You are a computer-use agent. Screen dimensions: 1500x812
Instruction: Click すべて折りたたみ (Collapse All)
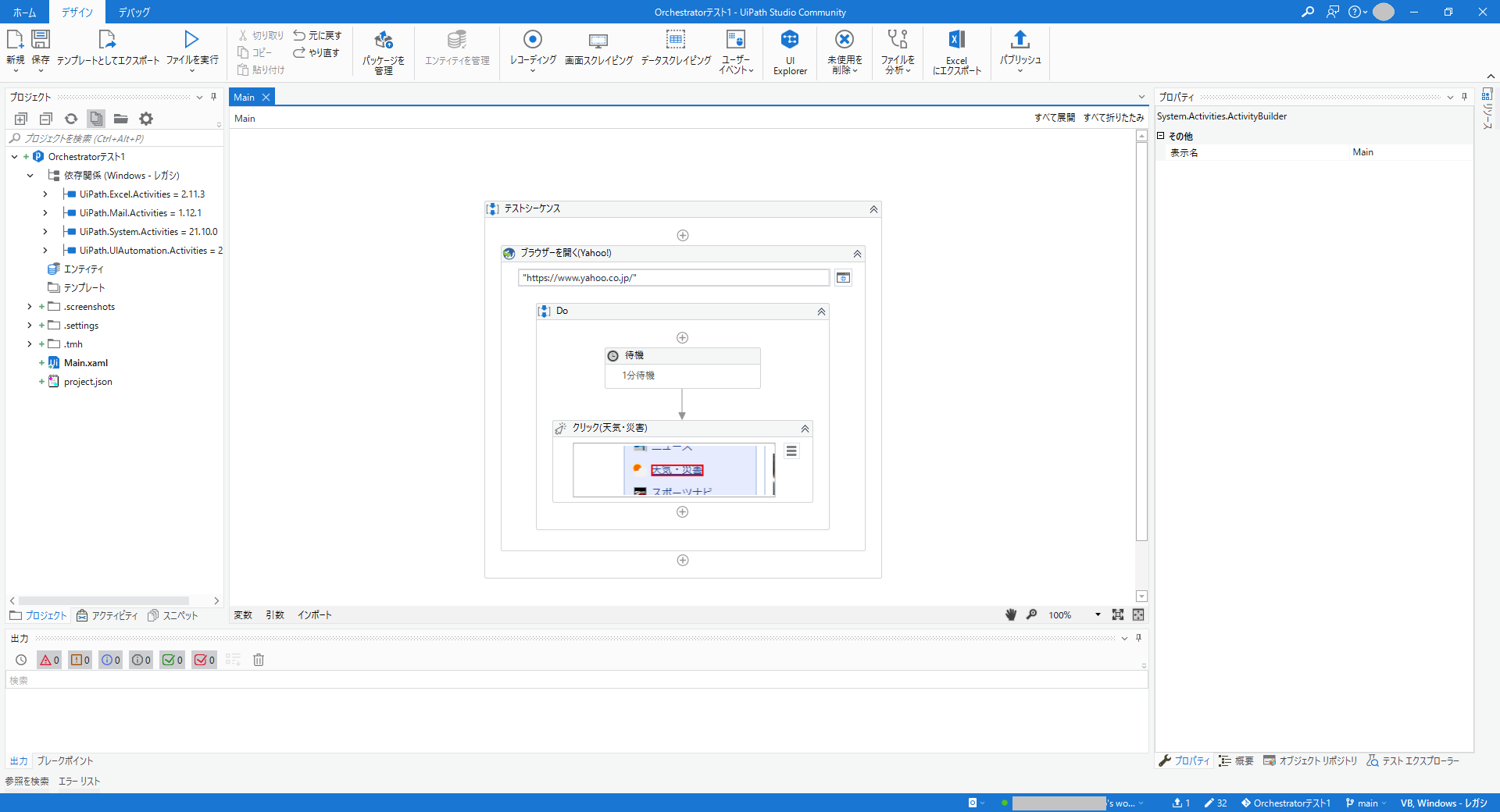[x=1113, y=118]
